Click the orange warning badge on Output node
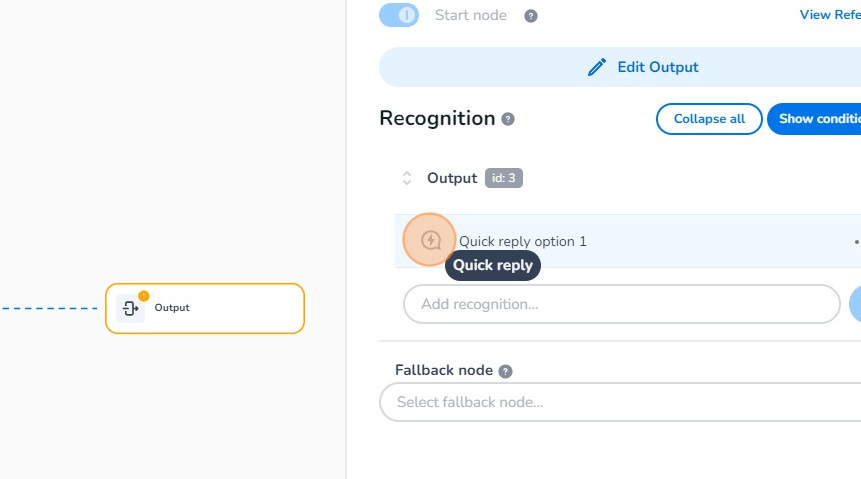This screenshot has width=861, height=479. (143, 296)
